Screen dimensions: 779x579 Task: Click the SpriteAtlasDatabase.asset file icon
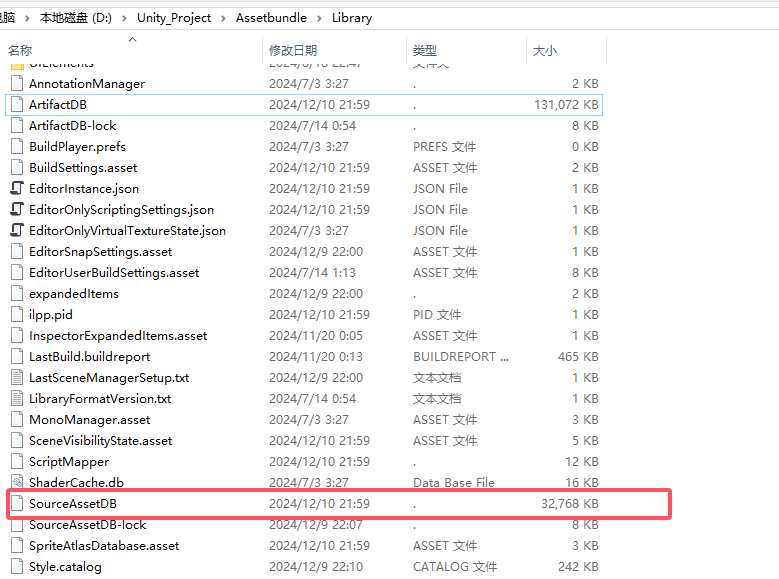(17, 545)
